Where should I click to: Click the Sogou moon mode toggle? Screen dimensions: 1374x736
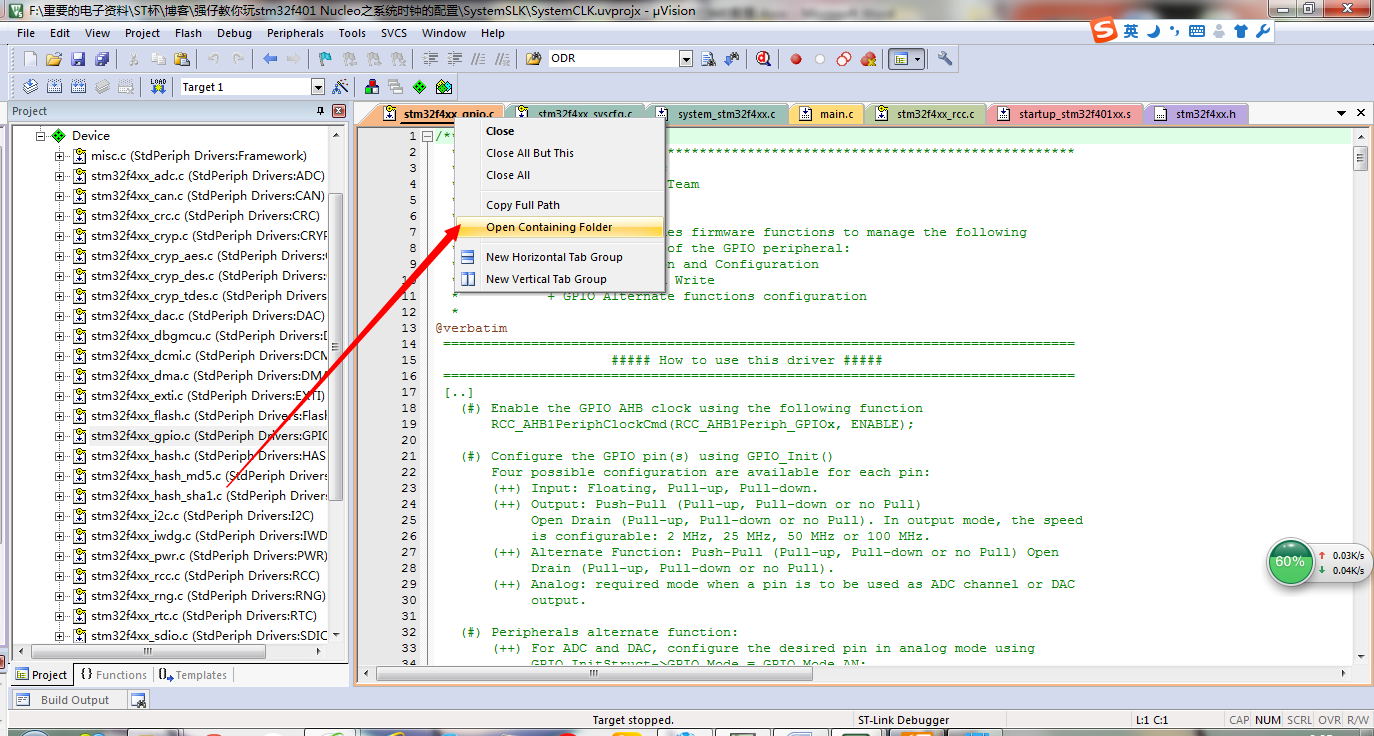pos(1153,31)
